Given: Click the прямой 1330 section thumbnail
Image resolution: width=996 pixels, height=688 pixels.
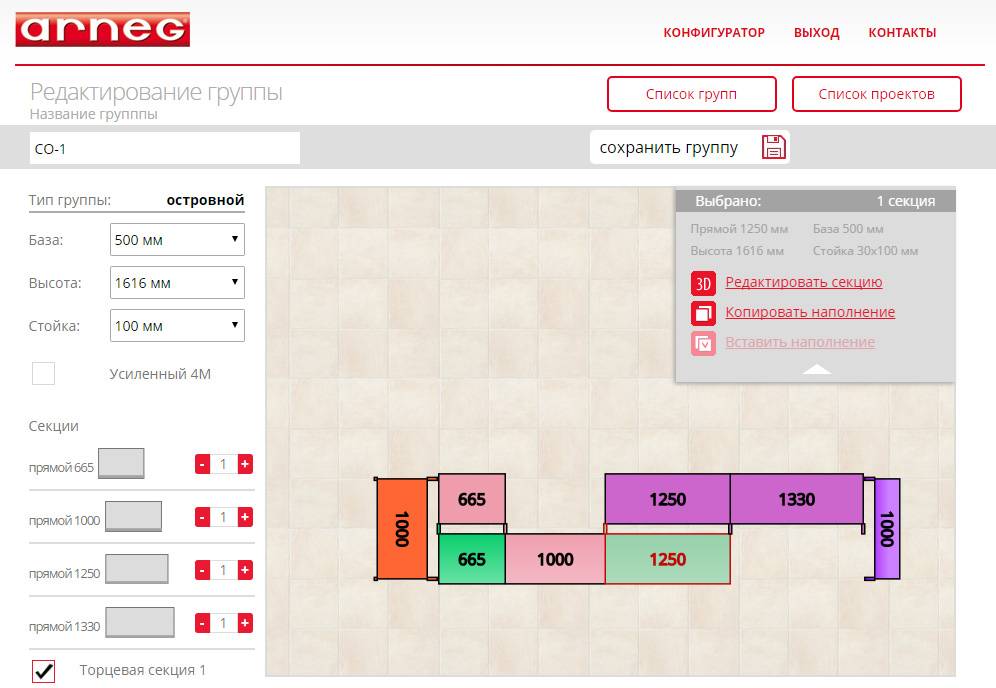Looking at the screenshot, I should 140,623.
